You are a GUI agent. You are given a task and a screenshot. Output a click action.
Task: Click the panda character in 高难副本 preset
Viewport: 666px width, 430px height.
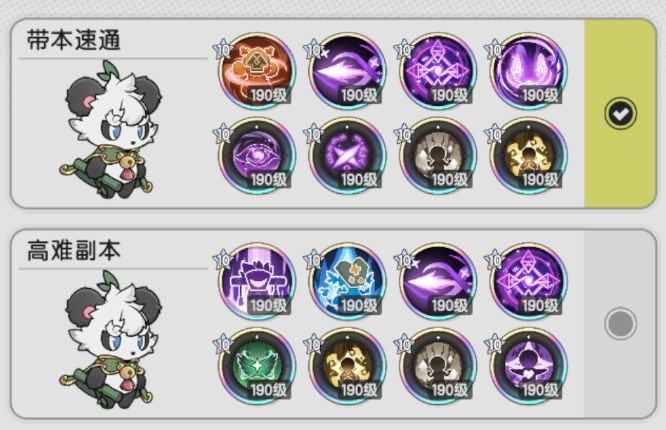[111, 339]
